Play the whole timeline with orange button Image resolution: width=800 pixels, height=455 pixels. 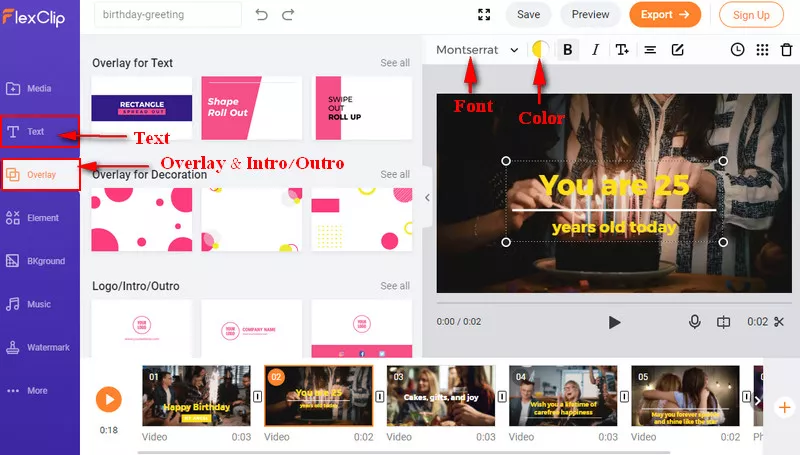(109, 399)
